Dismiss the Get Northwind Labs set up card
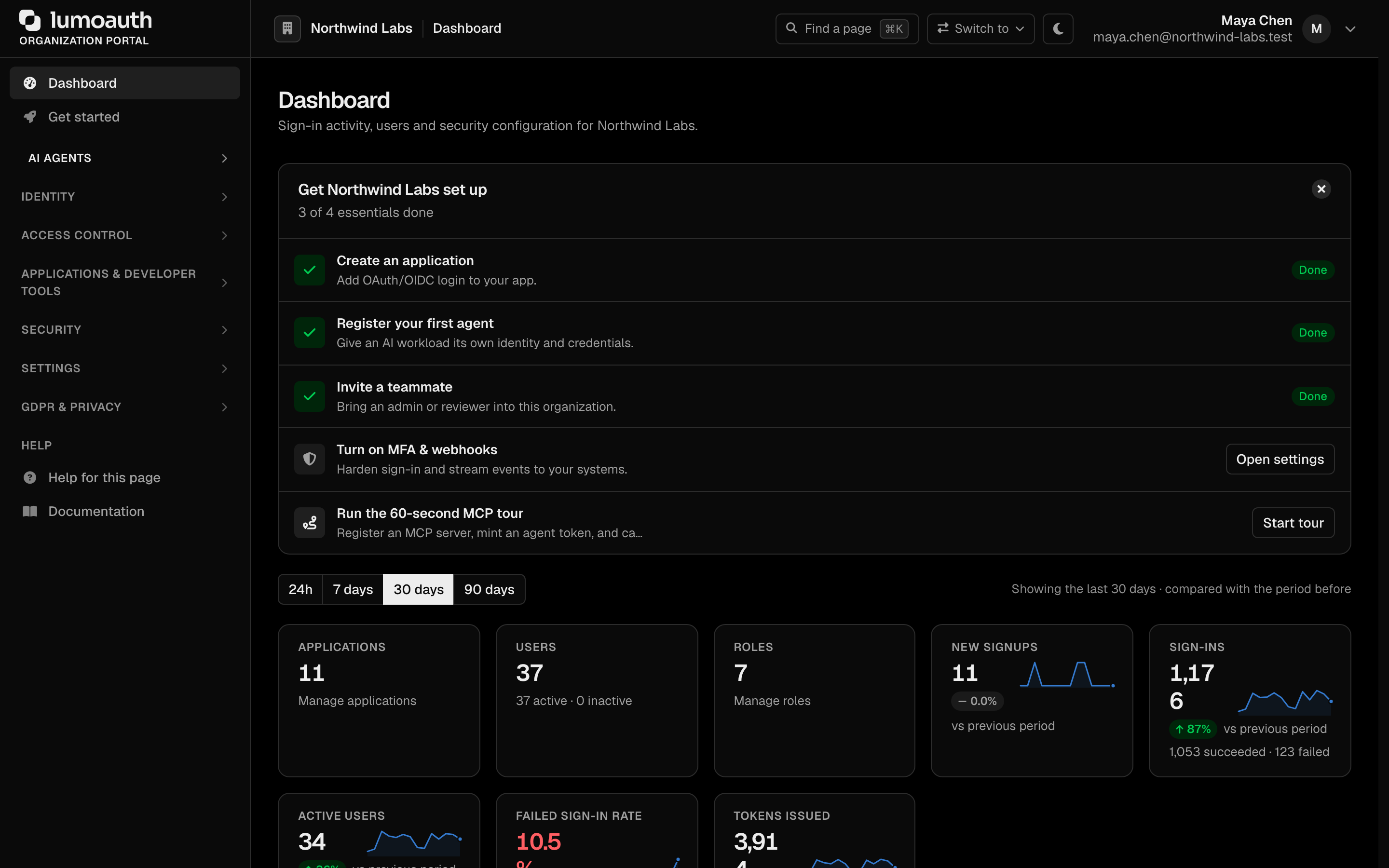The image size is (1389, 868). coord(1321,189)
